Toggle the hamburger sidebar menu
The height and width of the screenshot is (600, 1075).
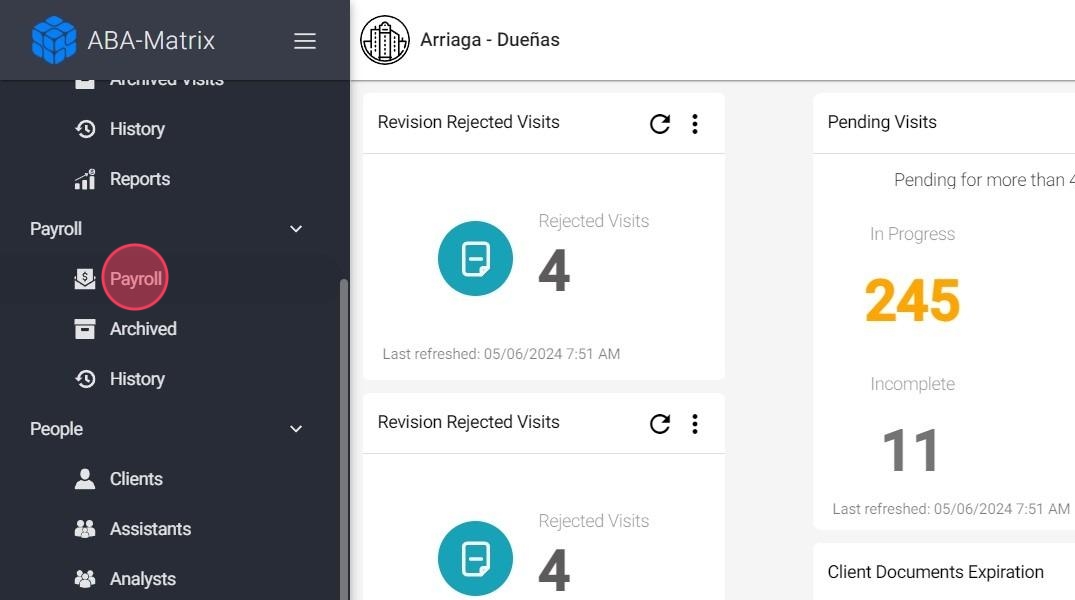coord(305,40)
